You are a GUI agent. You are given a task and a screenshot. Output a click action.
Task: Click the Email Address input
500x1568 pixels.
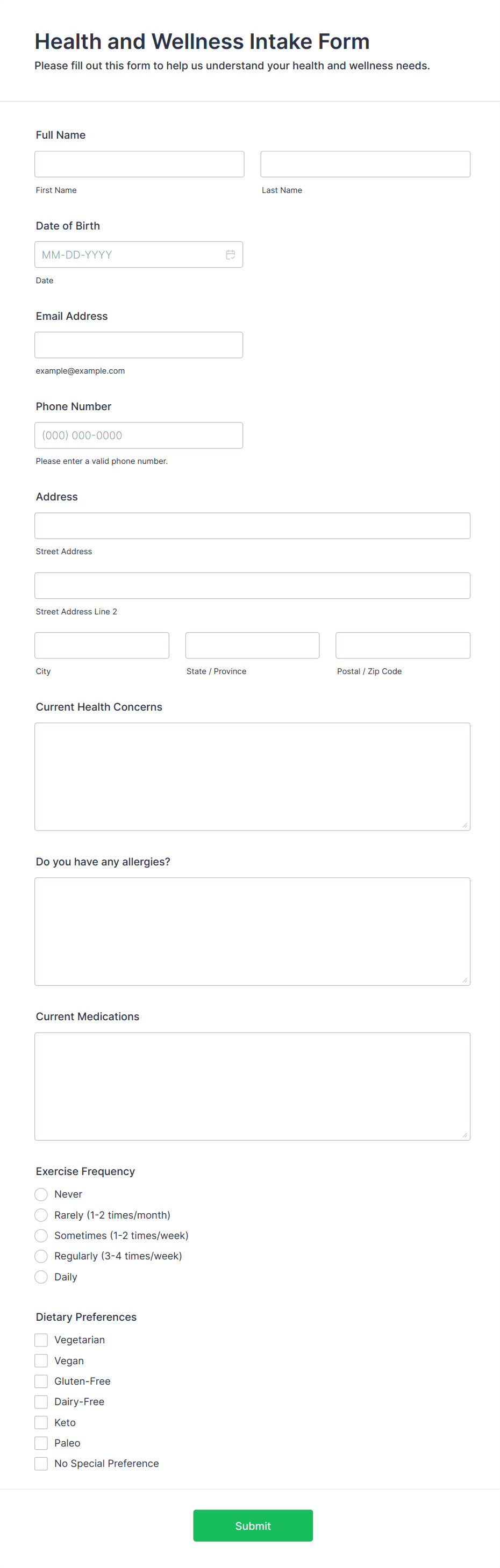coord(139,345)
